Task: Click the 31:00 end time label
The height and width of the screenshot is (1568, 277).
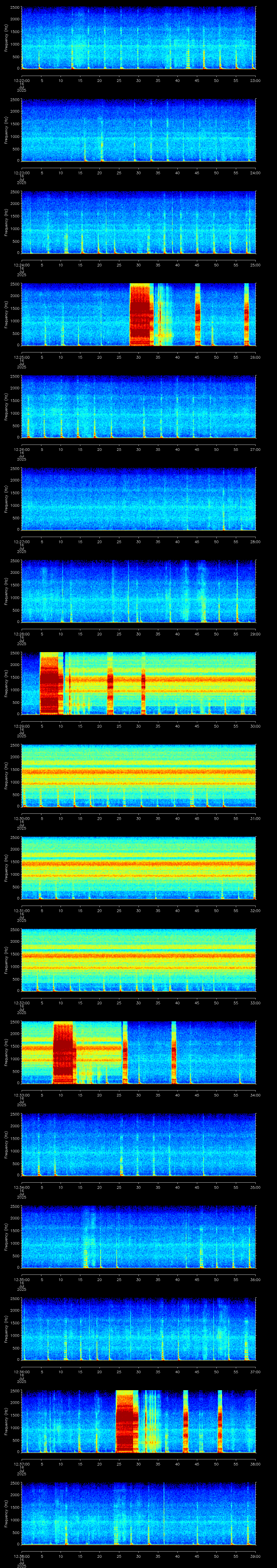Action: 255,818
